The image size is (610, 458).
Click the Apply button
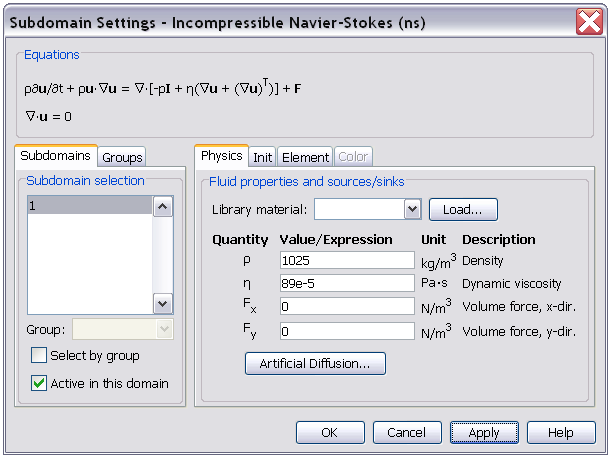(484, 432)
